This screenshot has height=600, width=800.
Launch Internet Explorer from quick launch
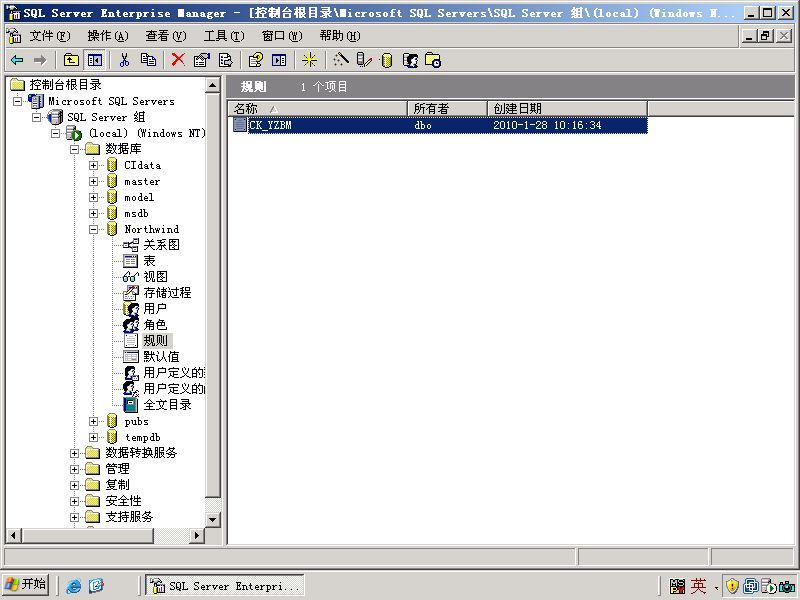(73, 586)
